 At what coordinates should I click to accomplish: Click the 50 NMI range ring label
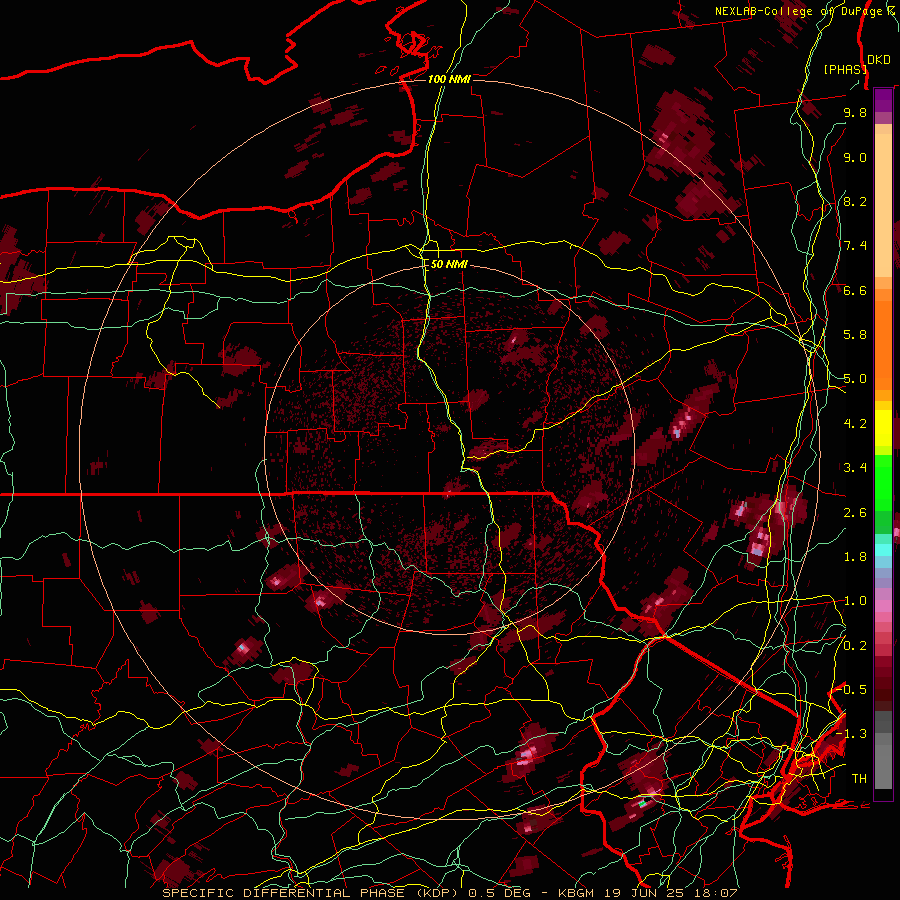pyautogui.click(x=449, y=264)
